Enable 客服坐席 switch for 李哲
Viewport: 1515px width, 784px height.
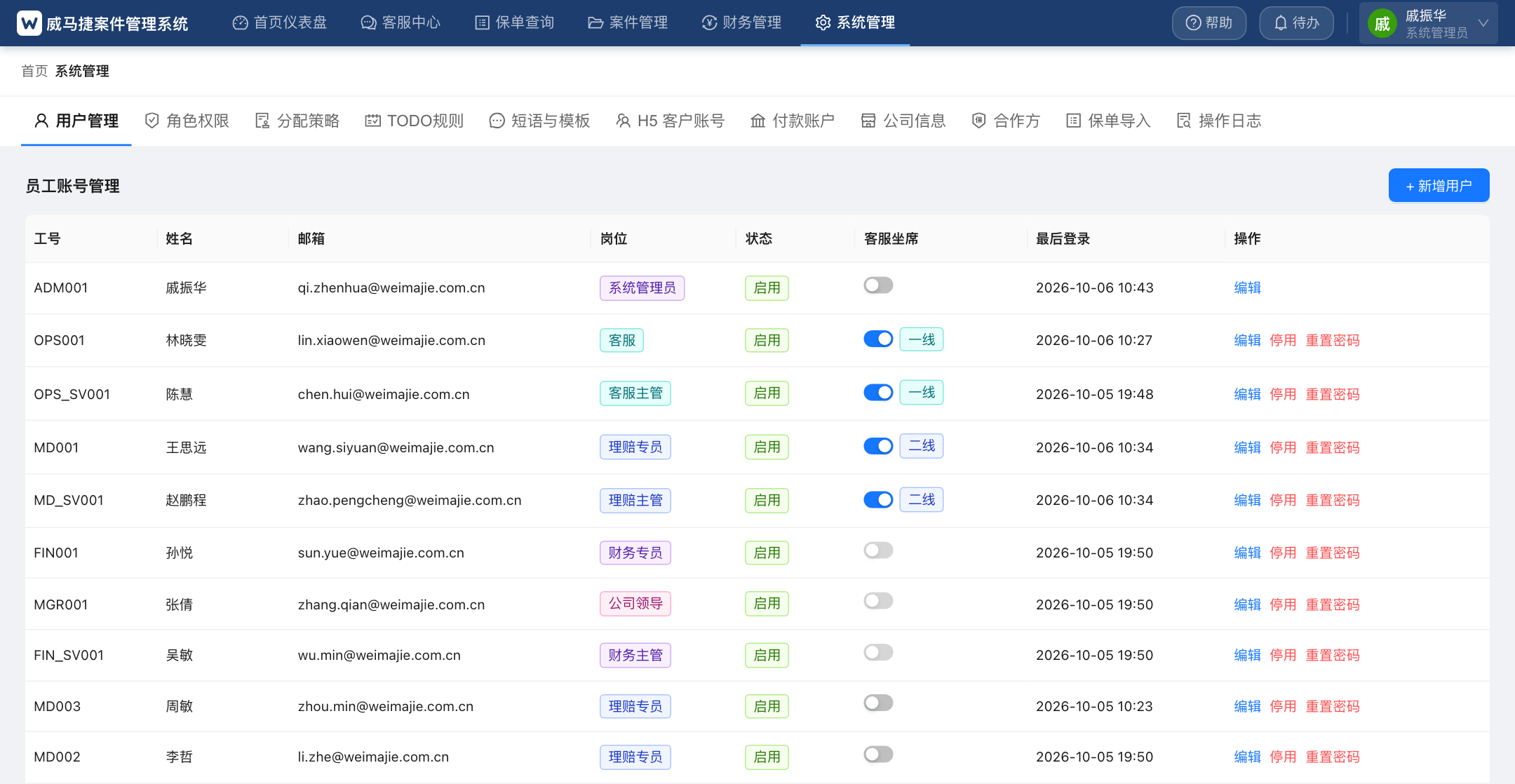pos(878,755)
